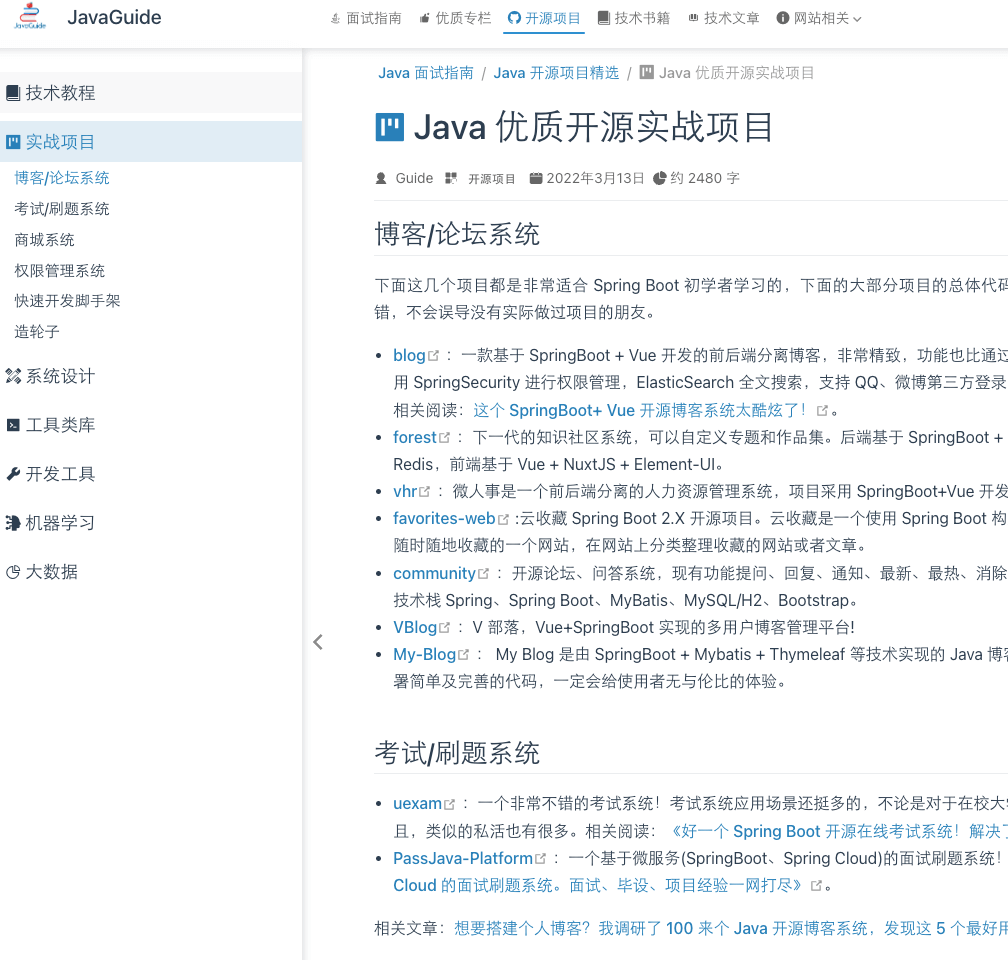This screenshot has height=960, width=1008.
Task: Open the forest project link
Action: (414, 437)
